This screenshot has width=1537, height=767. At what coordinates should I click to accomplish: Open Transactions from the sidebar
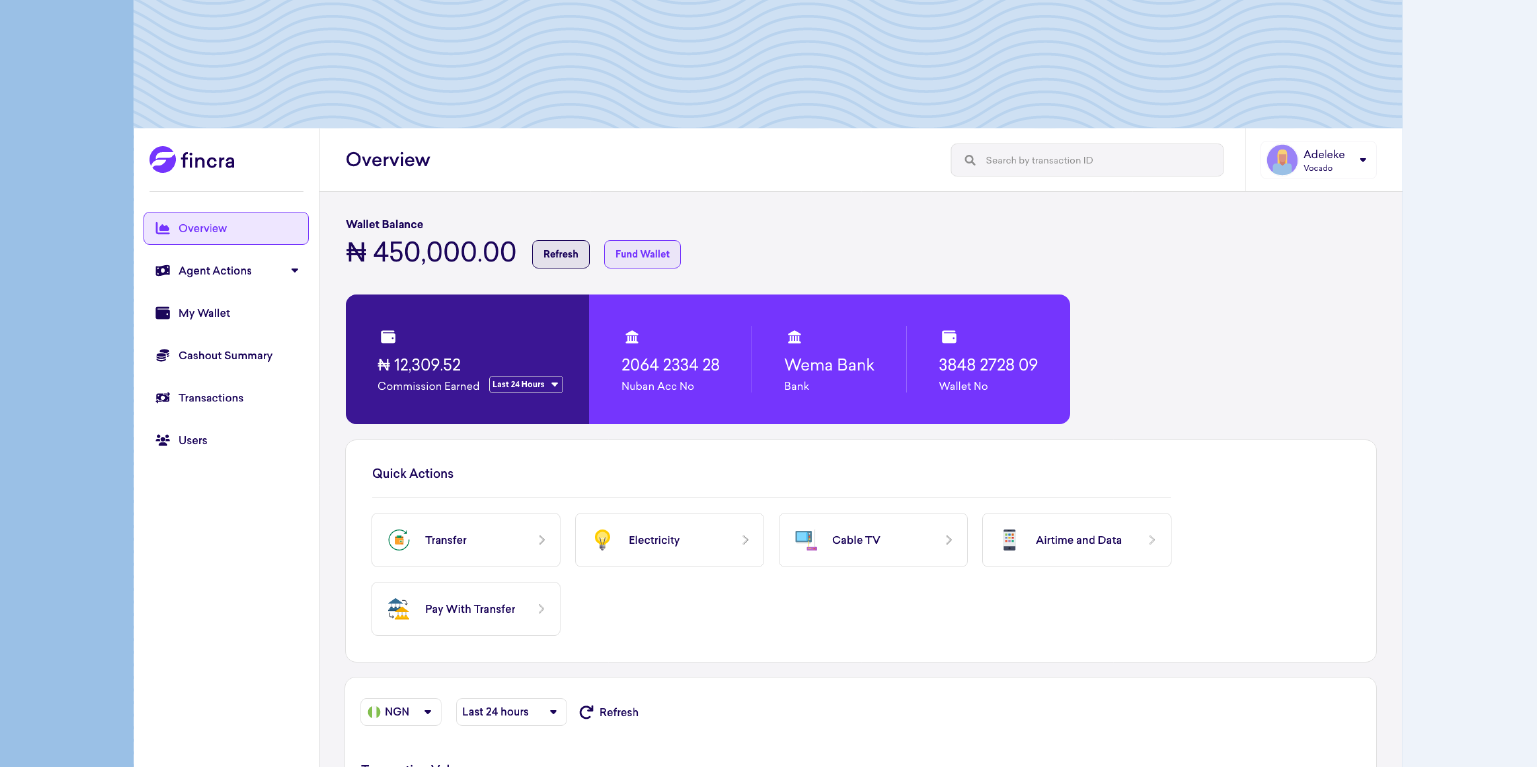226,398
